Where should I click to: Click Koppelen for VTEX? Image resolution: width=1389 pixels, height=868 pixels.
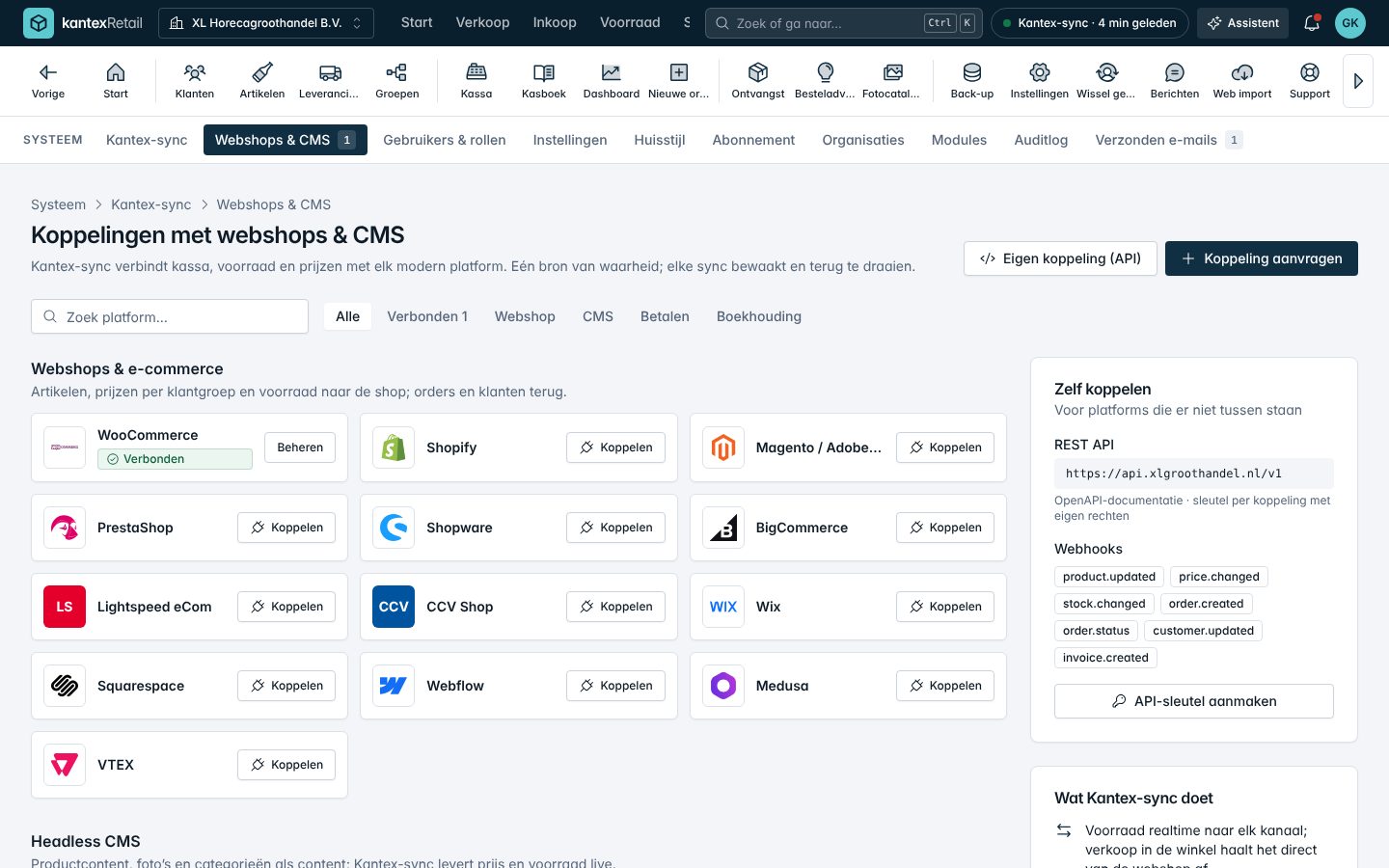pyautogui.click(x=286, y=765)
